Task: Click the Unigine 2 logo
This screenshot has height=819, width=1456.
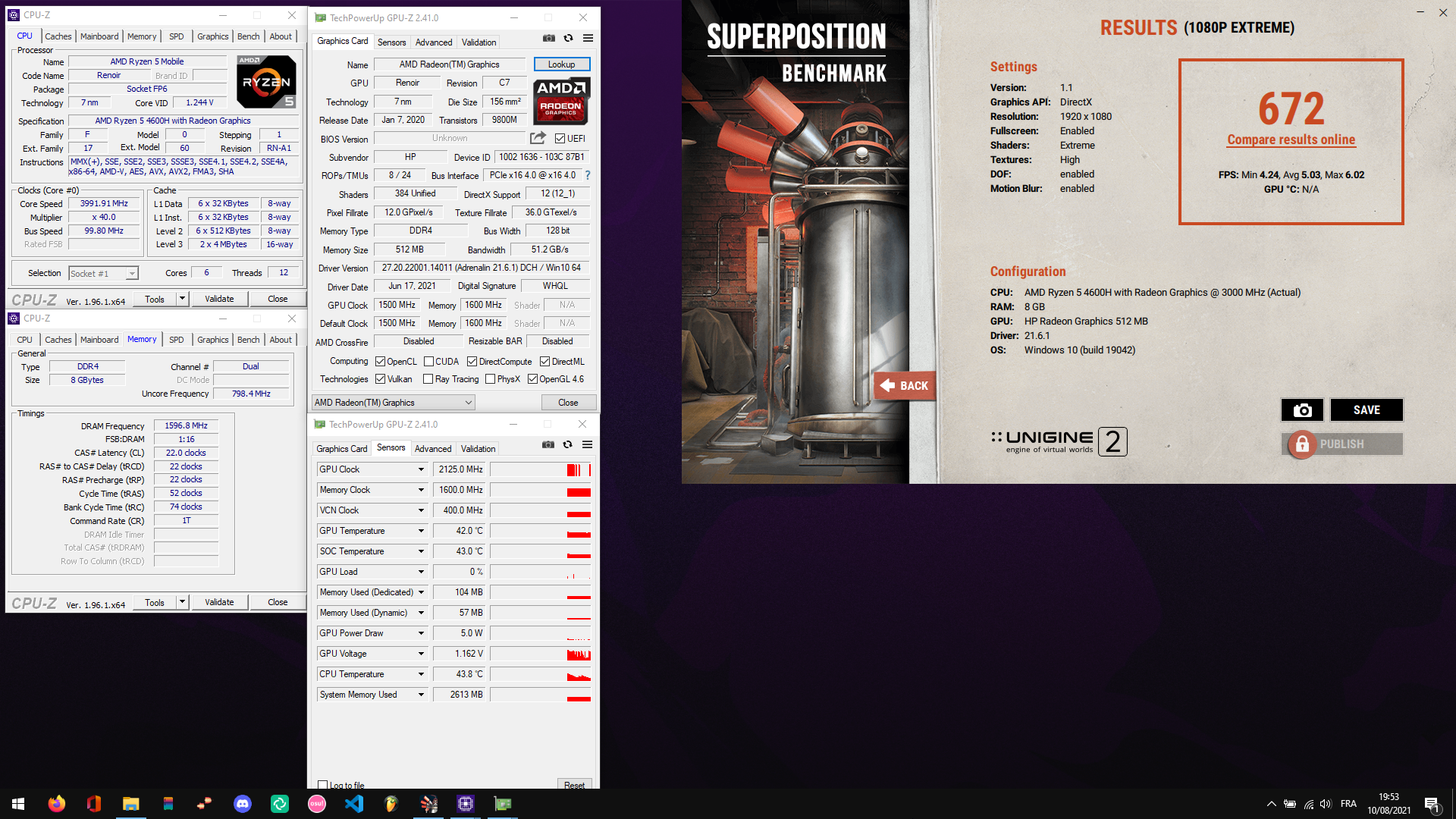Action: coord(1059,441)
